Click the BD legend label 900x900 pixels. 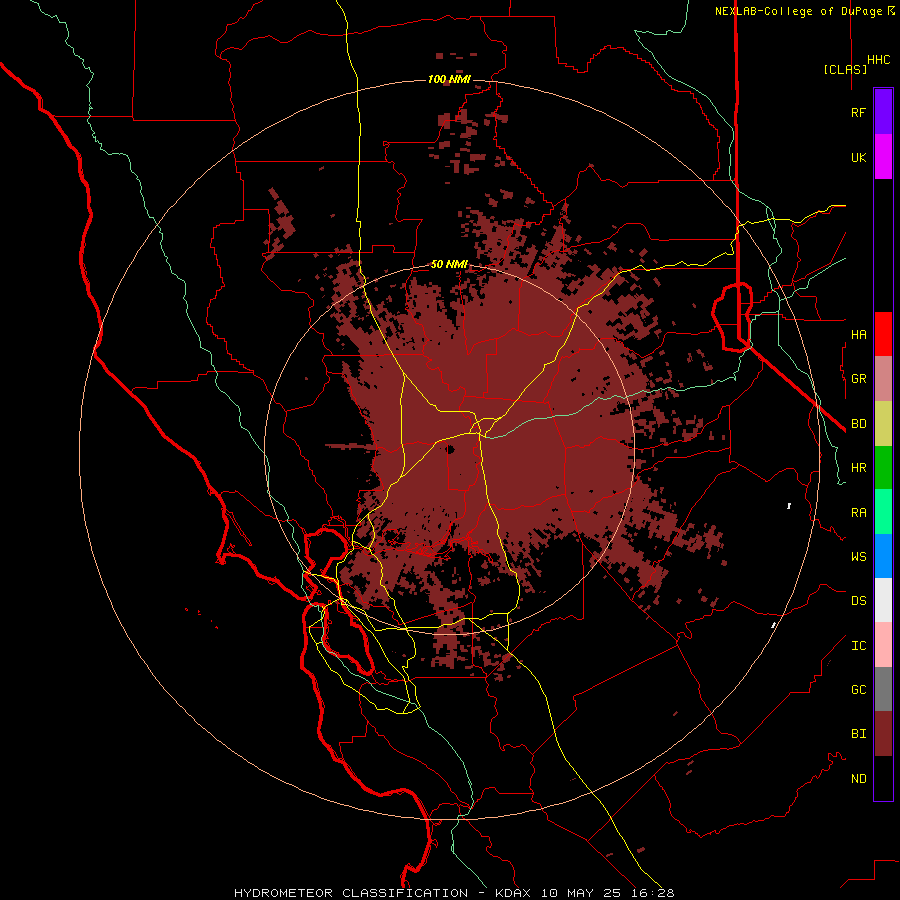[x=858, y=423]
